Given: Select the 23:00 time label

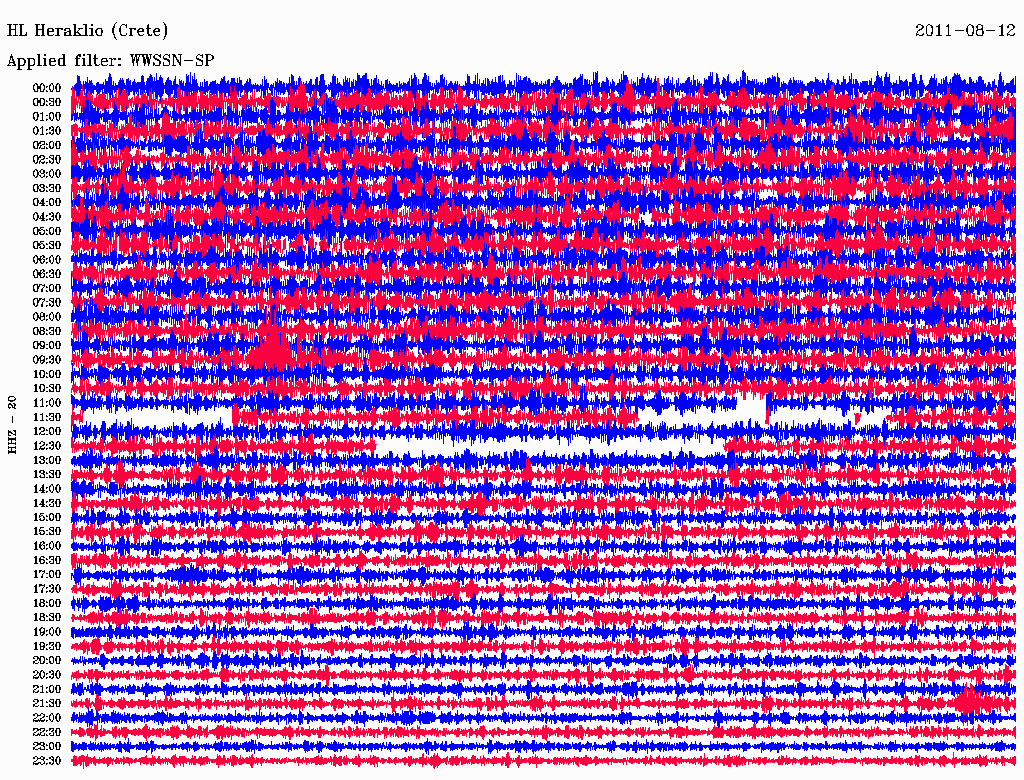Looking at the screenshot, I should click(47, 747).
